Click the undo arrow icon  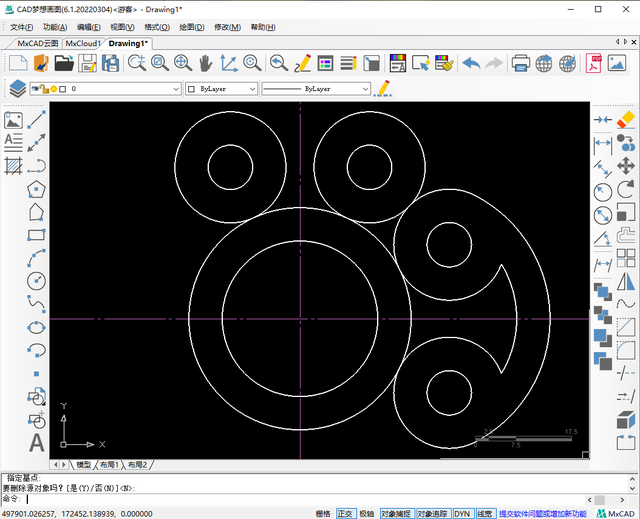[469, 64]
